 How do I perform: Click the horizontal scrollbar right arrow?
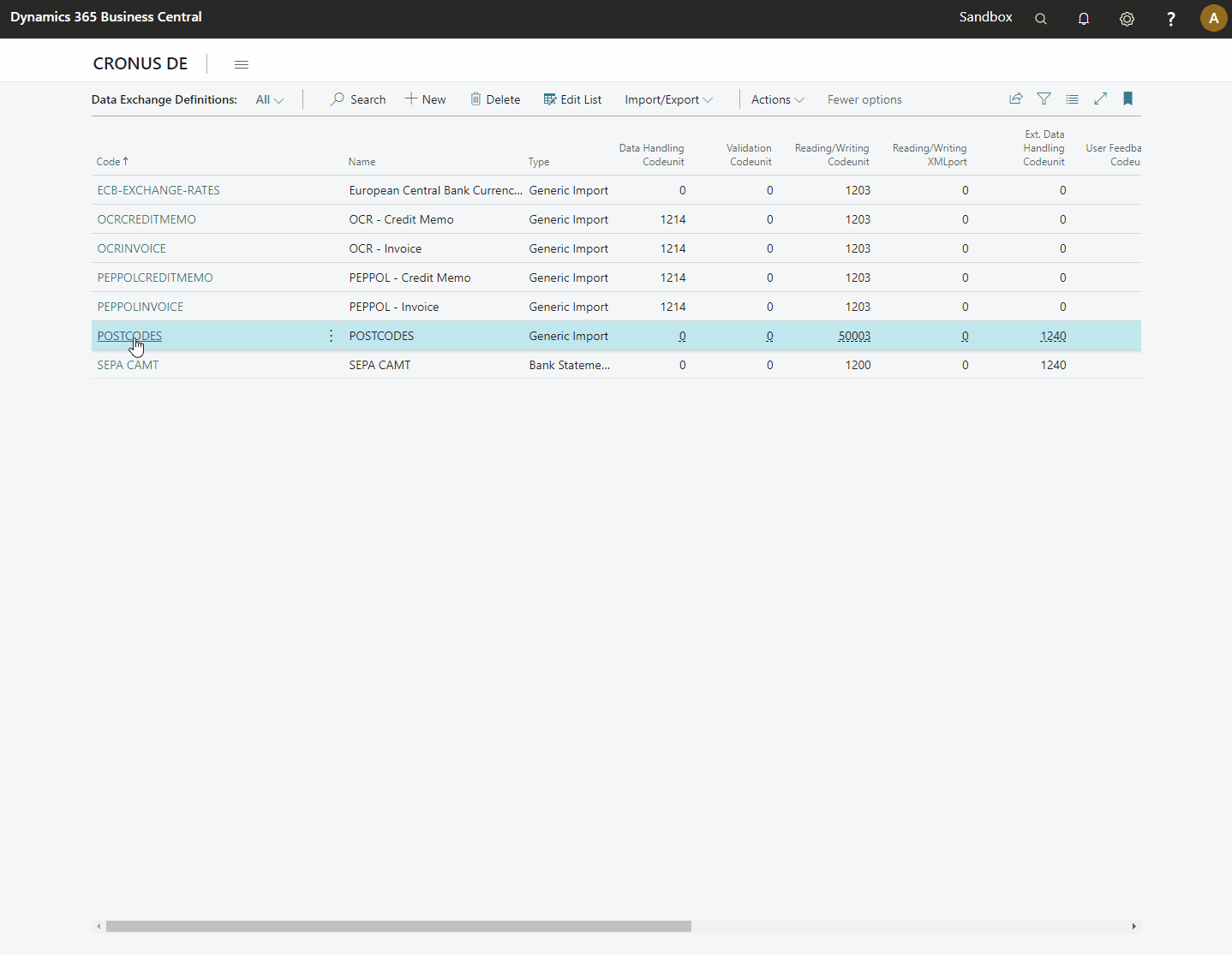coord(1133,926)
